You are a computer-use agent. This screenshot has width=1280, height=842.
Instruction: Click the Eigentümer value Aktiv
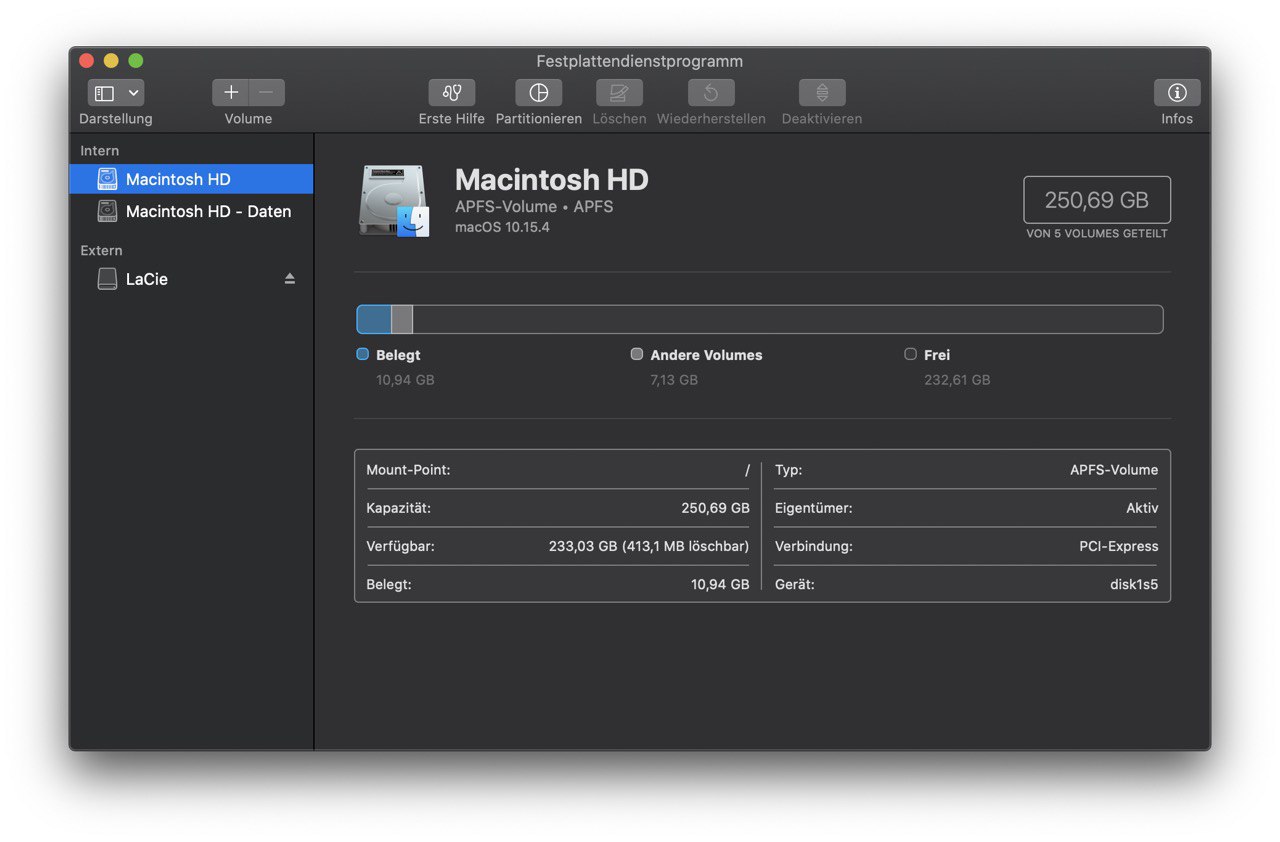(x=1142, y=508)
